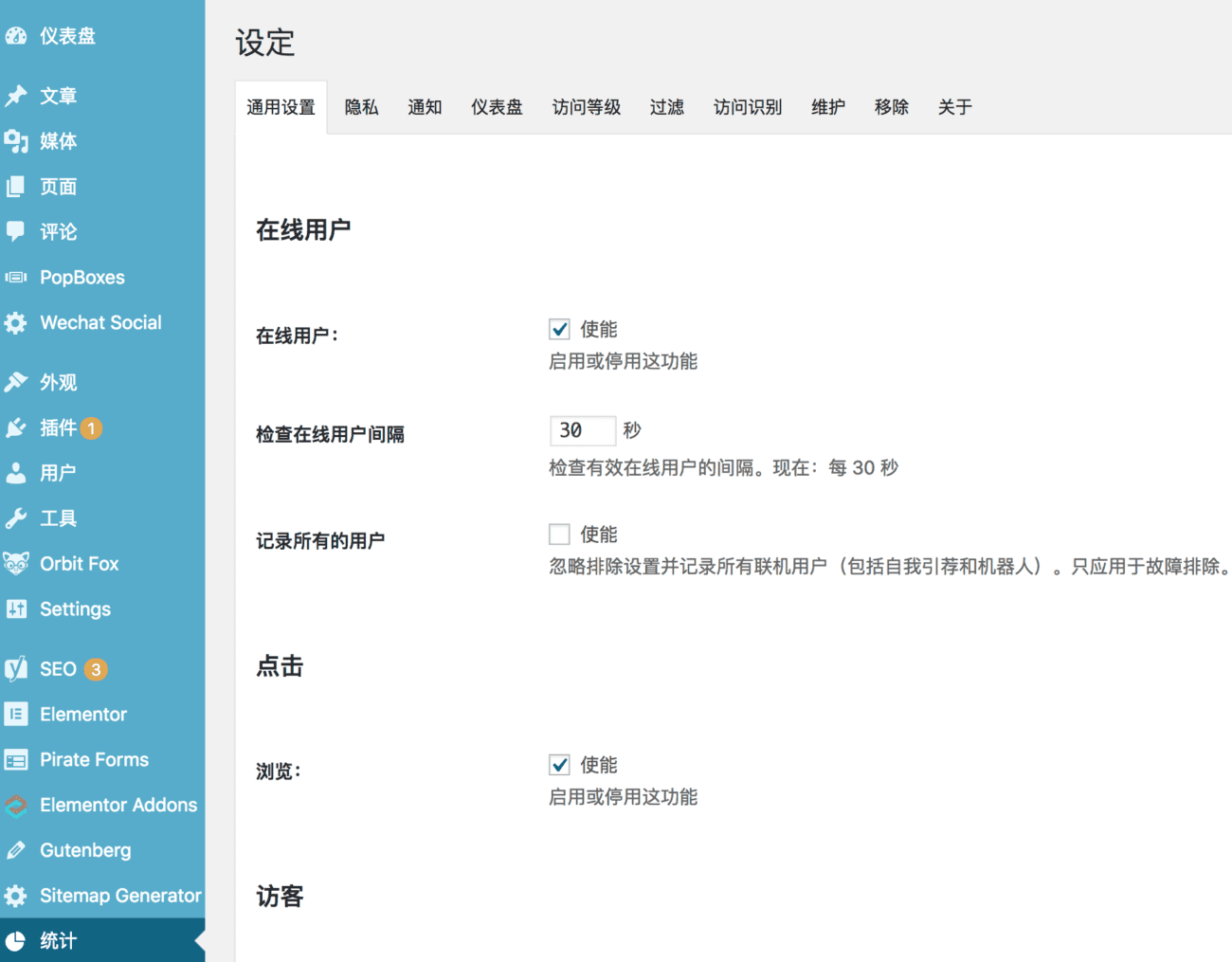This screenshot has width=1232, height=962.
Task: Uncheck the 在线用户 使能 checkbox
Action: click(x=559, y=329)
